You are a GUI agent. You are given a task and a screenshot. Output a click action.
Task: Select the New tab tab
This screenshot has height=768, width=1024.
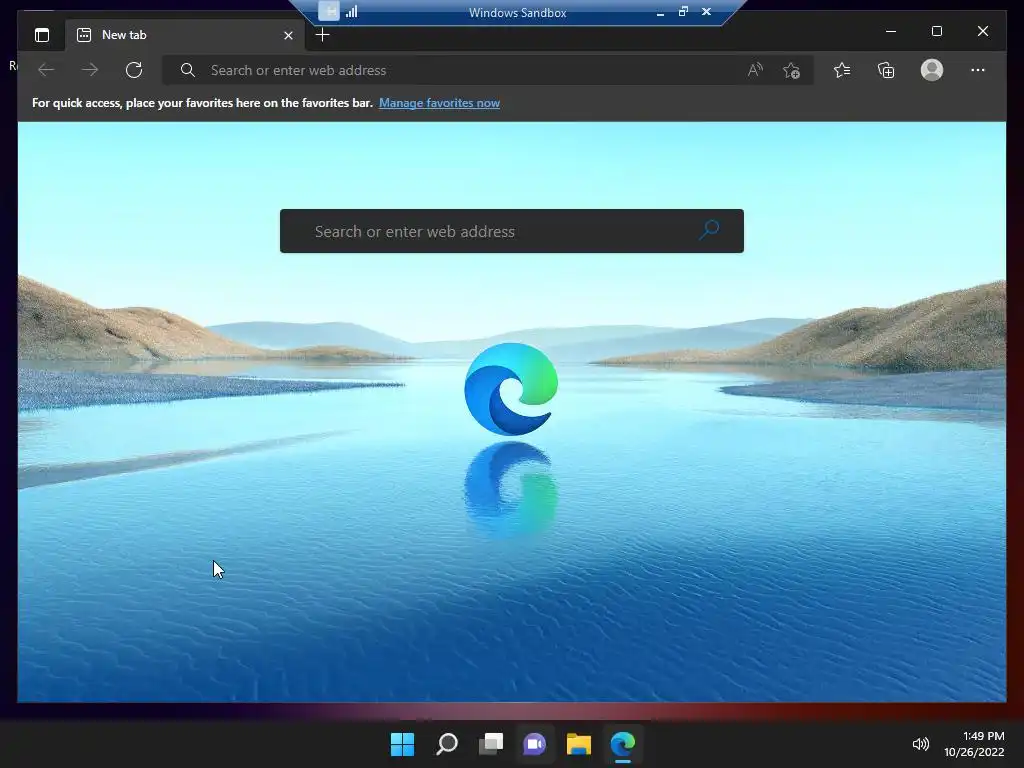184,35
